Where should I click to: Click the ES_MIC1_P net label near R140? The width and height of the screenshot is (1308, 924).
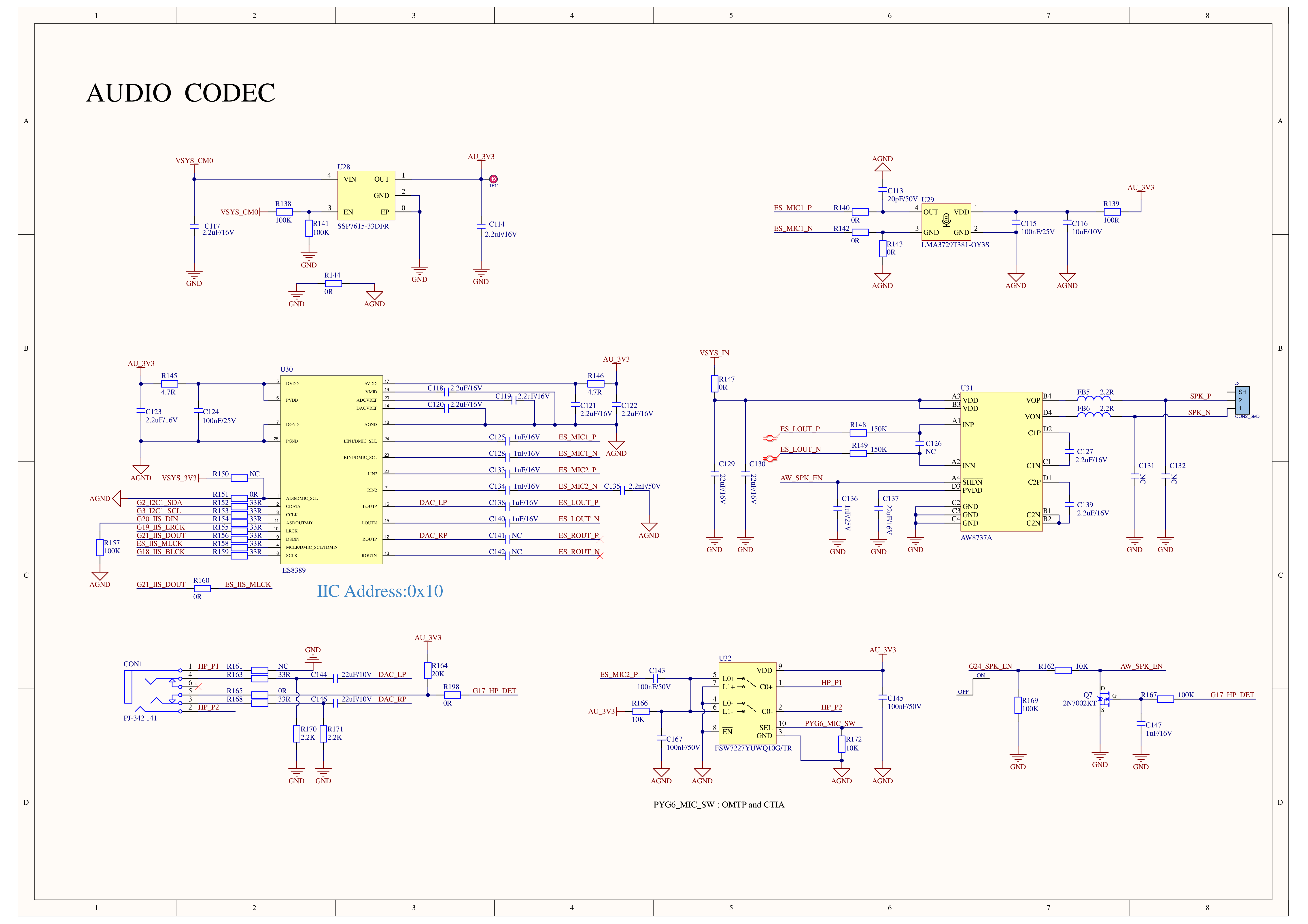coord(792,208)
